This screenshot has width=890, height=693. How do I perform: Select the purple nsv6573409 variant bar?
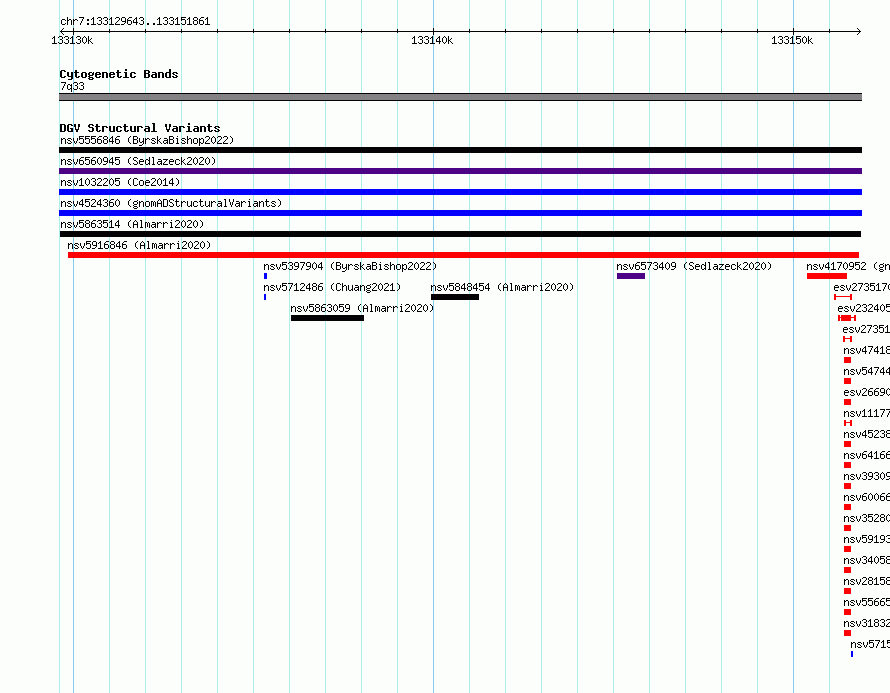pyautogui.click(x=631, y=276)
